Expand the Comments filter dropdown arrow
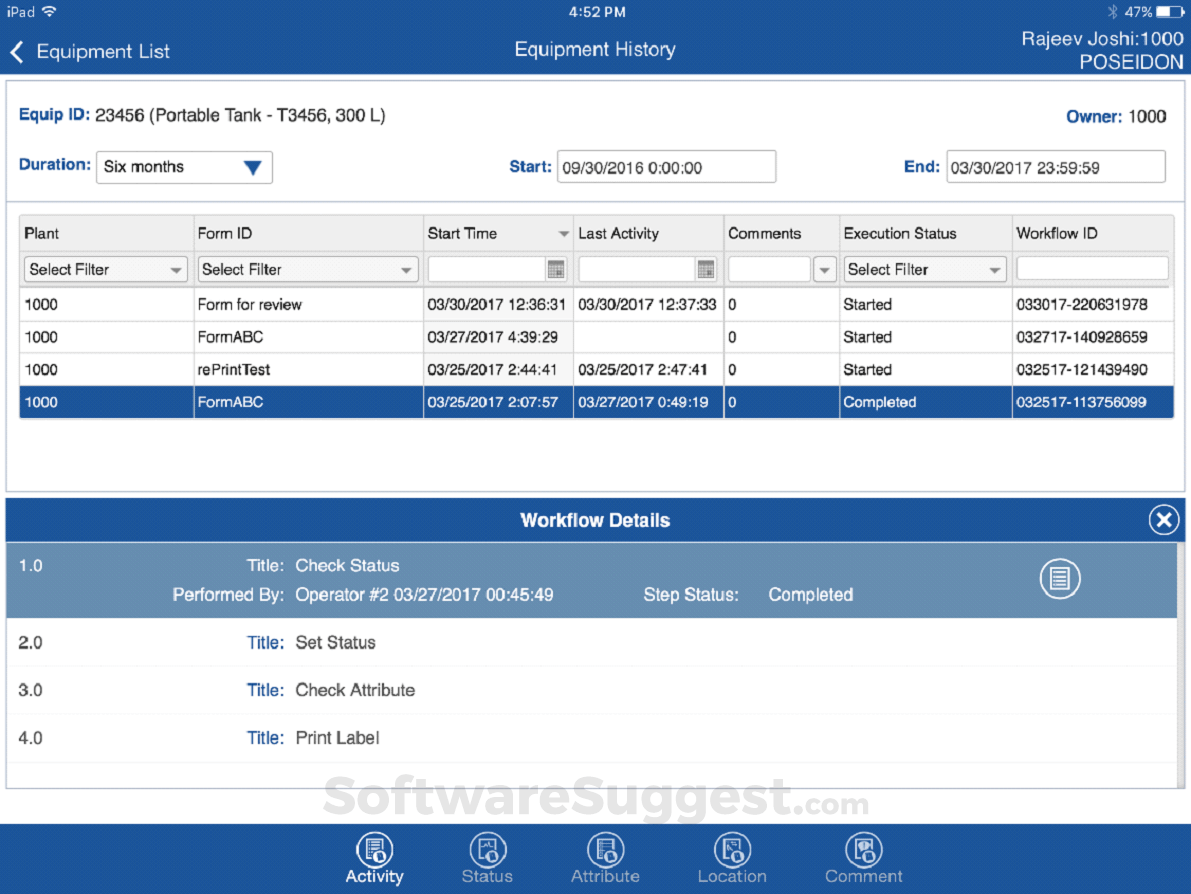This screenshot has height=894, width=1191. tap(825, 268)
